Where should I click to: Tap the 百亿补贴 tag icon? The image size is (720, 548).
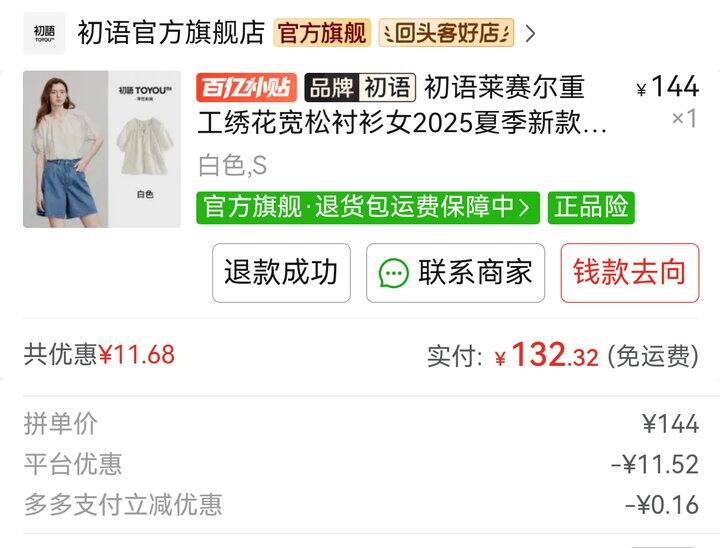coord(247,87)
